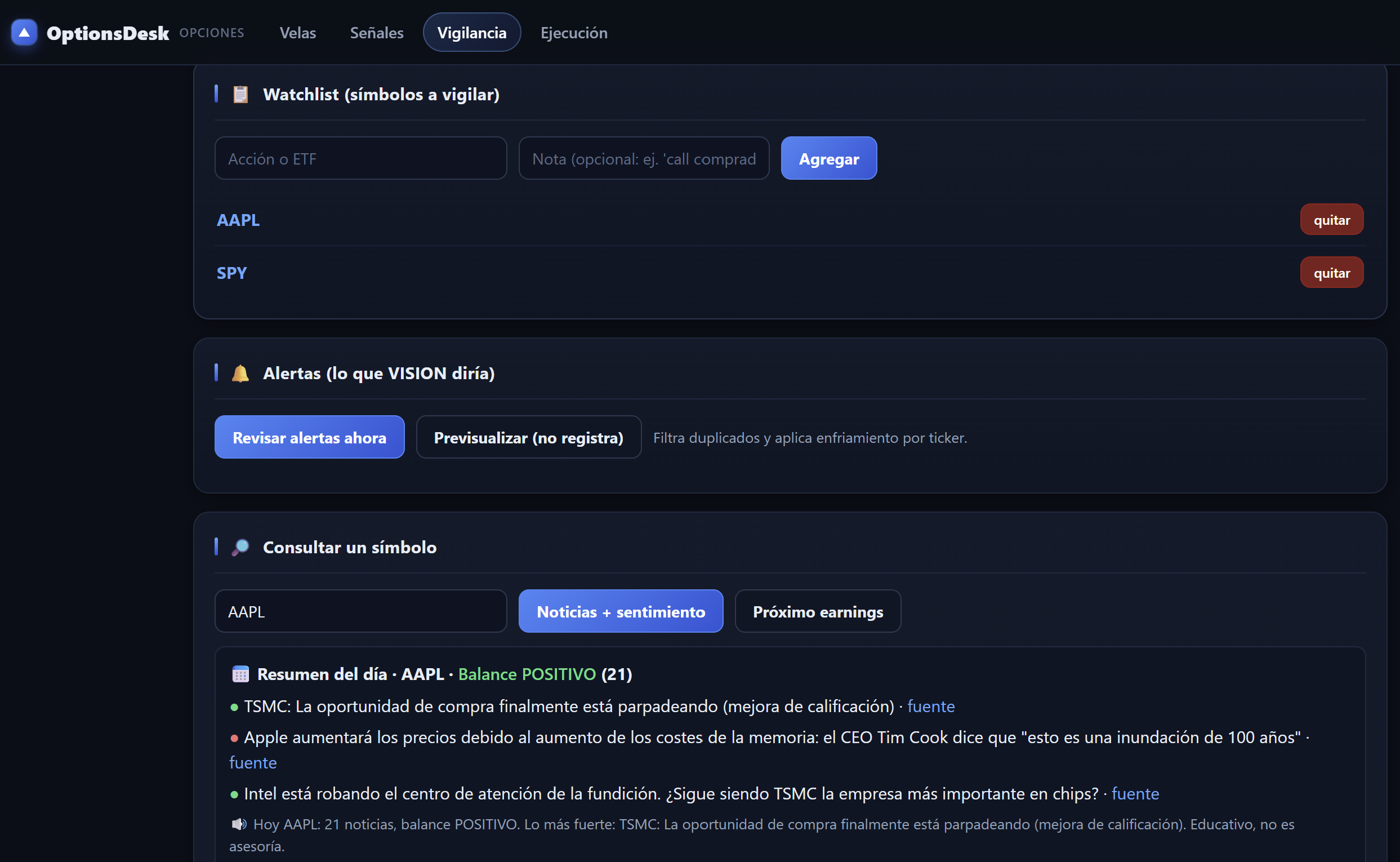The image size is (1400, 862).
Task: Click the red dot beside Apple aumentará headline
Action: point(234,738)
